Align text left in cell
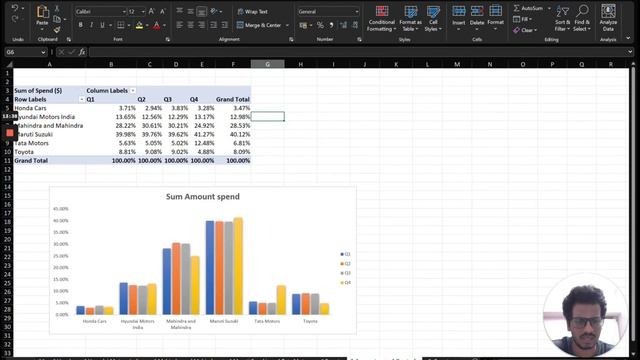Viewport: 640px width, 360px height. (x=180, y=25)
